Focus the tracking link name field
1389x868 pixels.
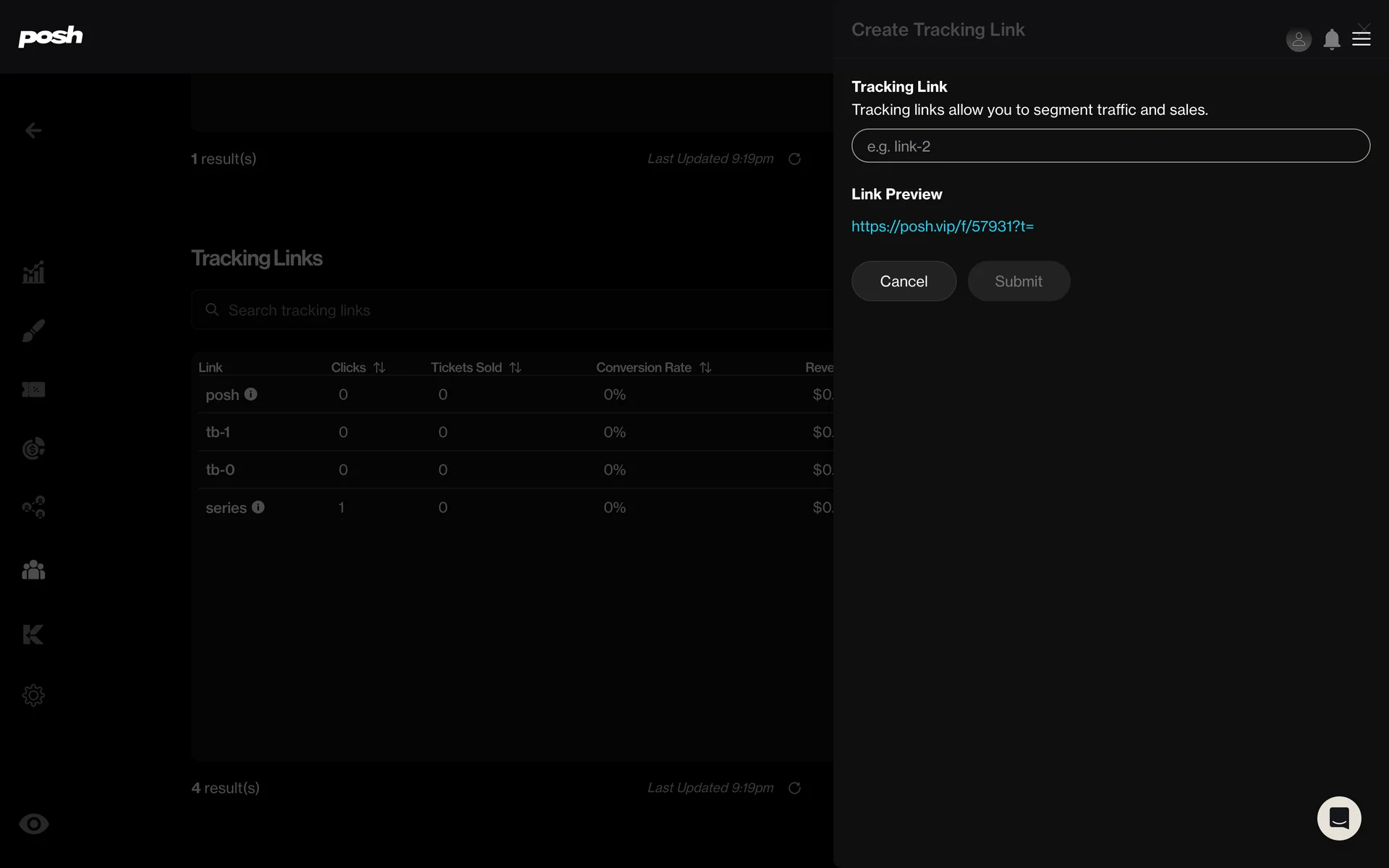(x=1110, y=146)
